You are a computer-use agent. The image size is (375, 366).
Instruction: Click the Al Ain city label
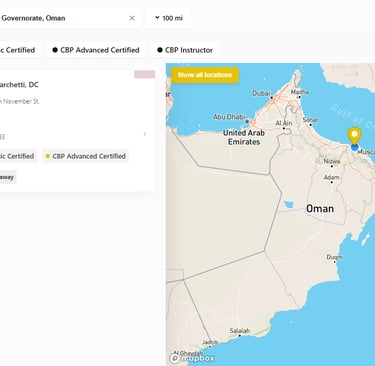pyautogui.click(x=284, y=123)
